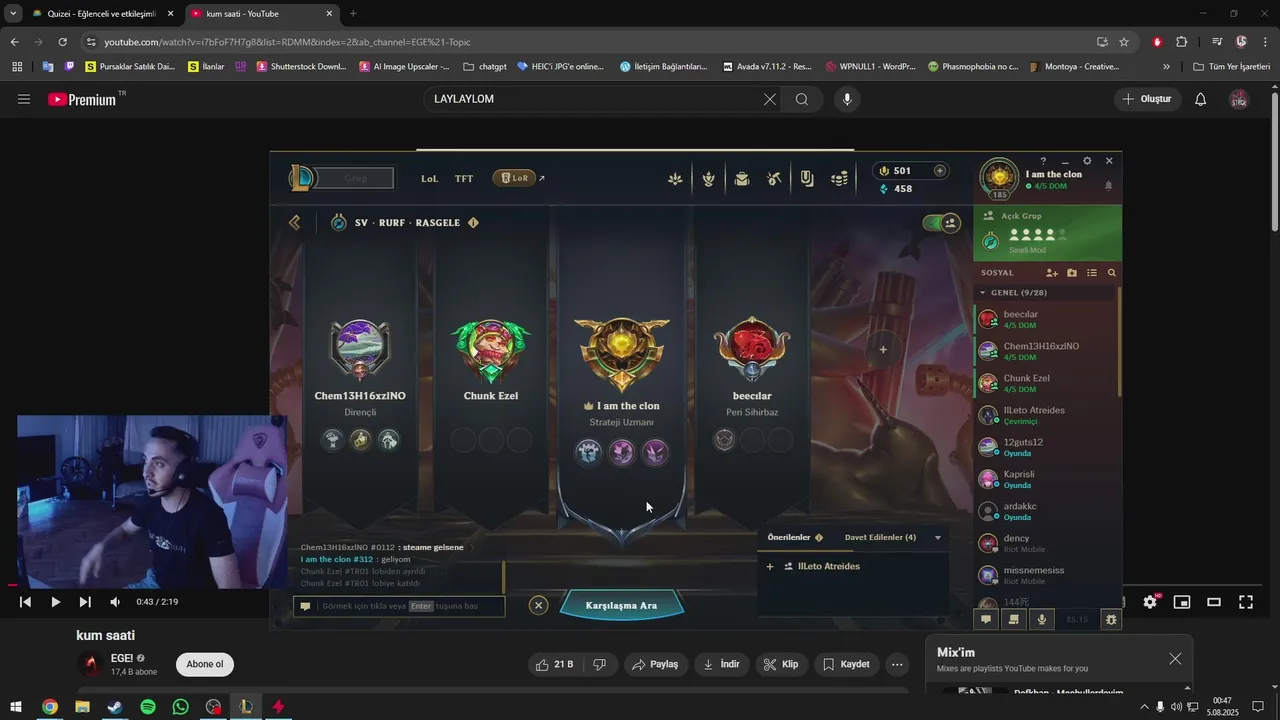Click the info icon beside SV RURF RASGELE
This screenshot has height=720, width=1280.
click(473, 223)
